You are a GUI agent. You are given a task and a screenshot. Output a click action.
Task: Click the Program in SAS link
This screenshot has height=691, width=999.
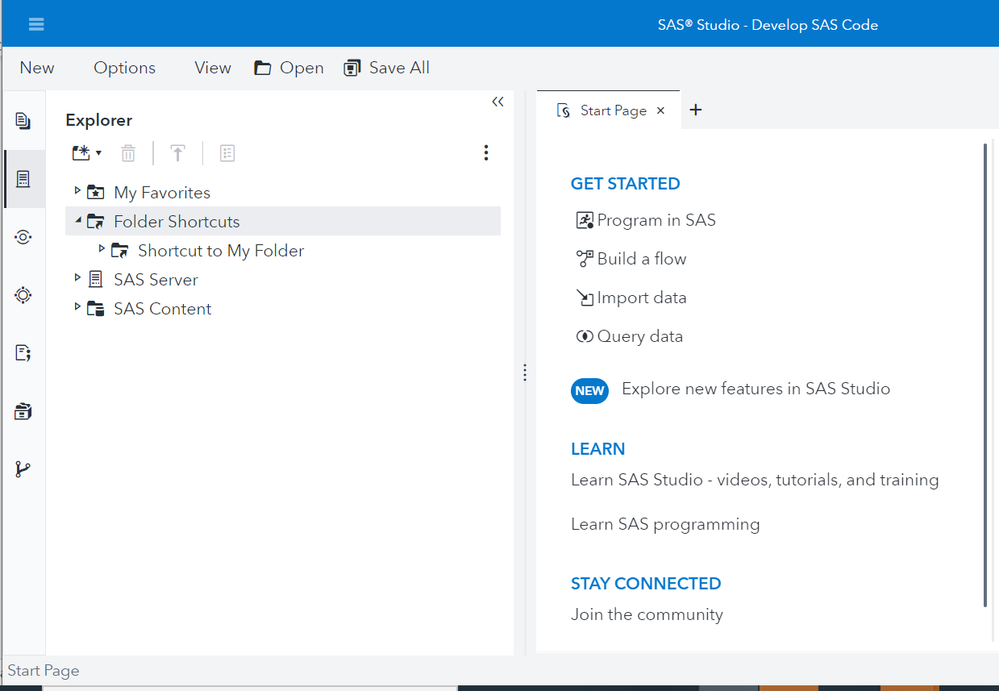click(656, 220)
